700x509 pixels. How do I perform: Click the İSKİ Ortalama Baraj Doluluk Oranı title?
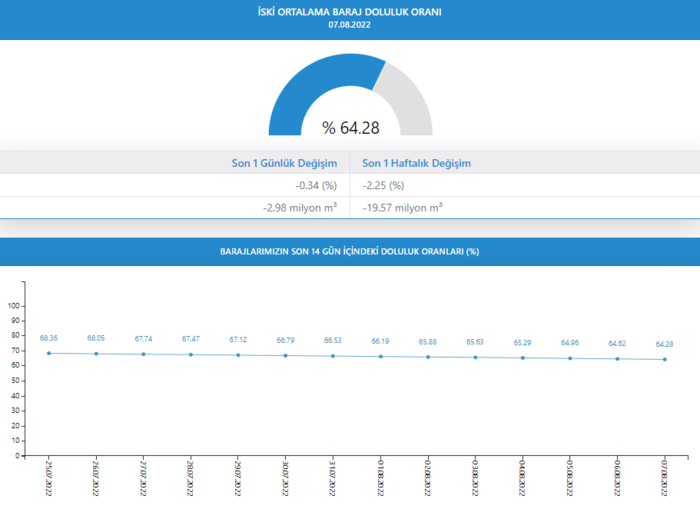click(x=350, y=12)
